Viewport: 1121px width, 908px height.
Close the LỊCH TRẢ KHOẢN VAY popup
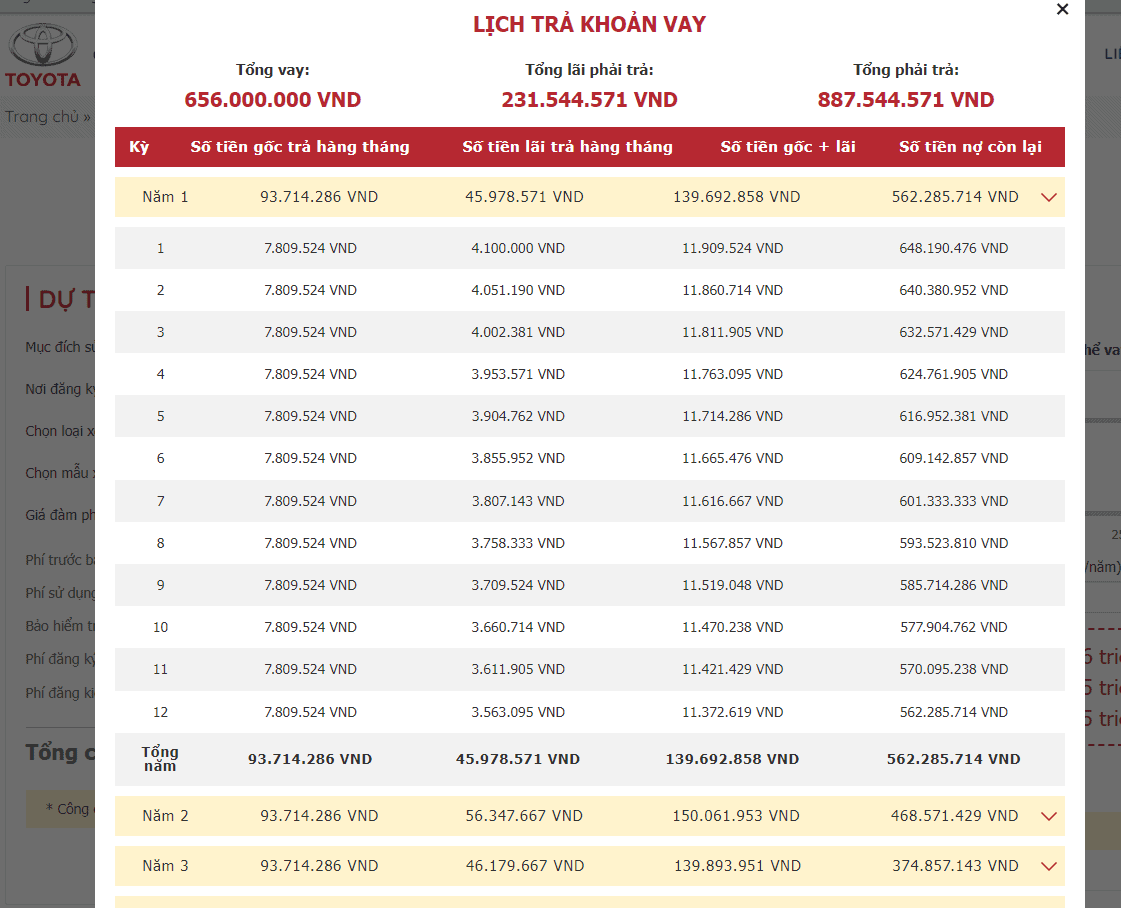pyautogui.click(x=1062, y=9)
